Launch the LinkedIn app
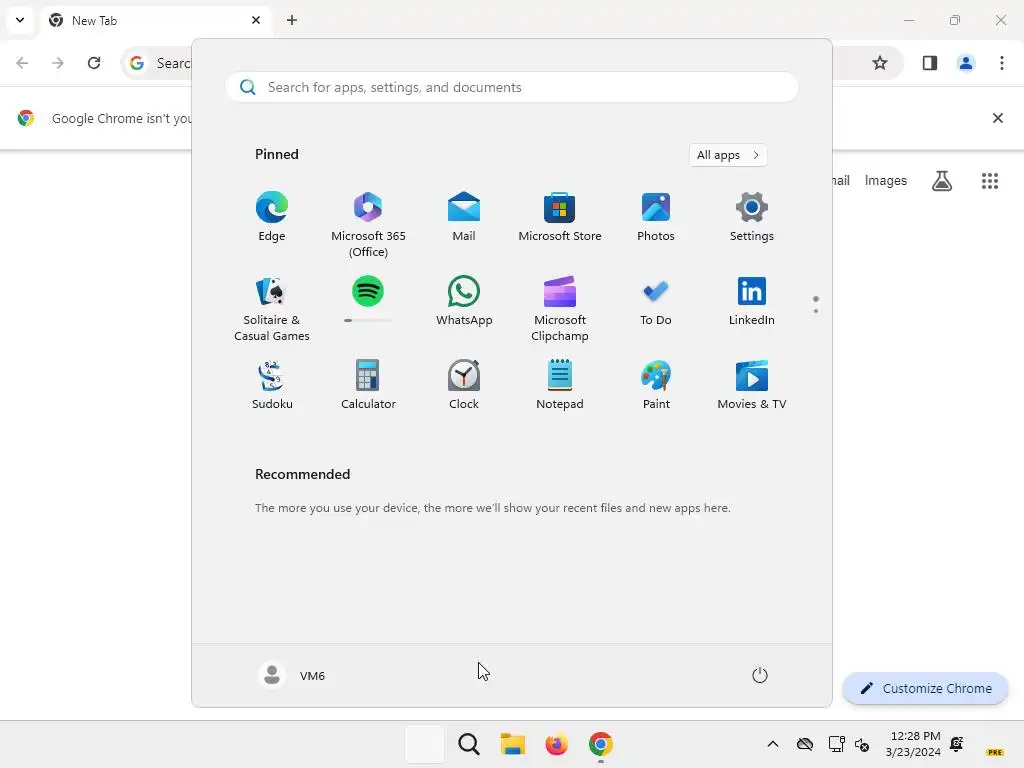 click(752, 301)
